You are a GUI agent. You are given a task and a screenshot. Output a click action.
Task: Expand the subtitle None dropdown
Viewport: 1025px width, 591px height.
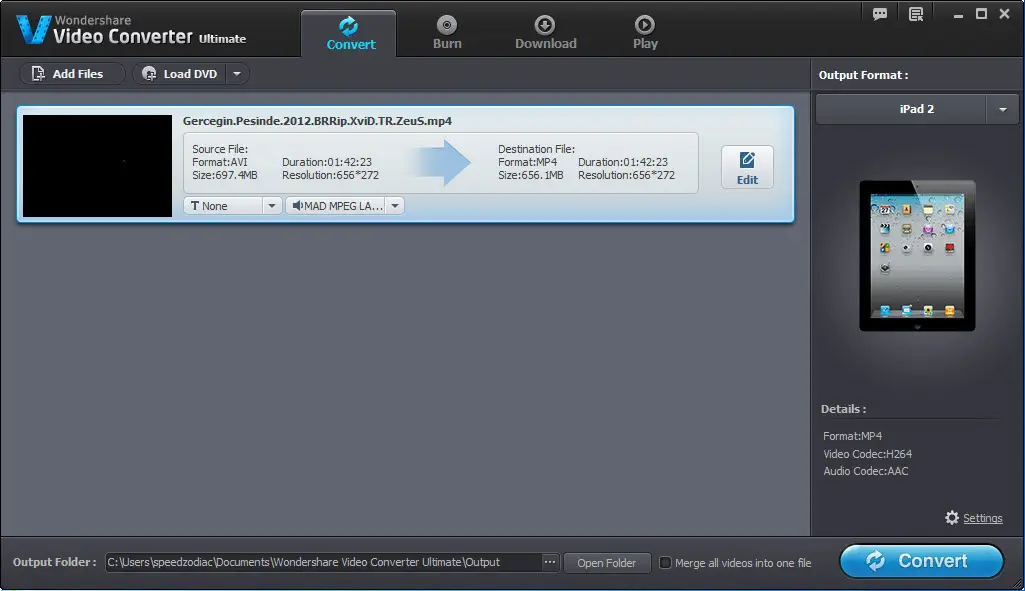click(x=272, y=206)
